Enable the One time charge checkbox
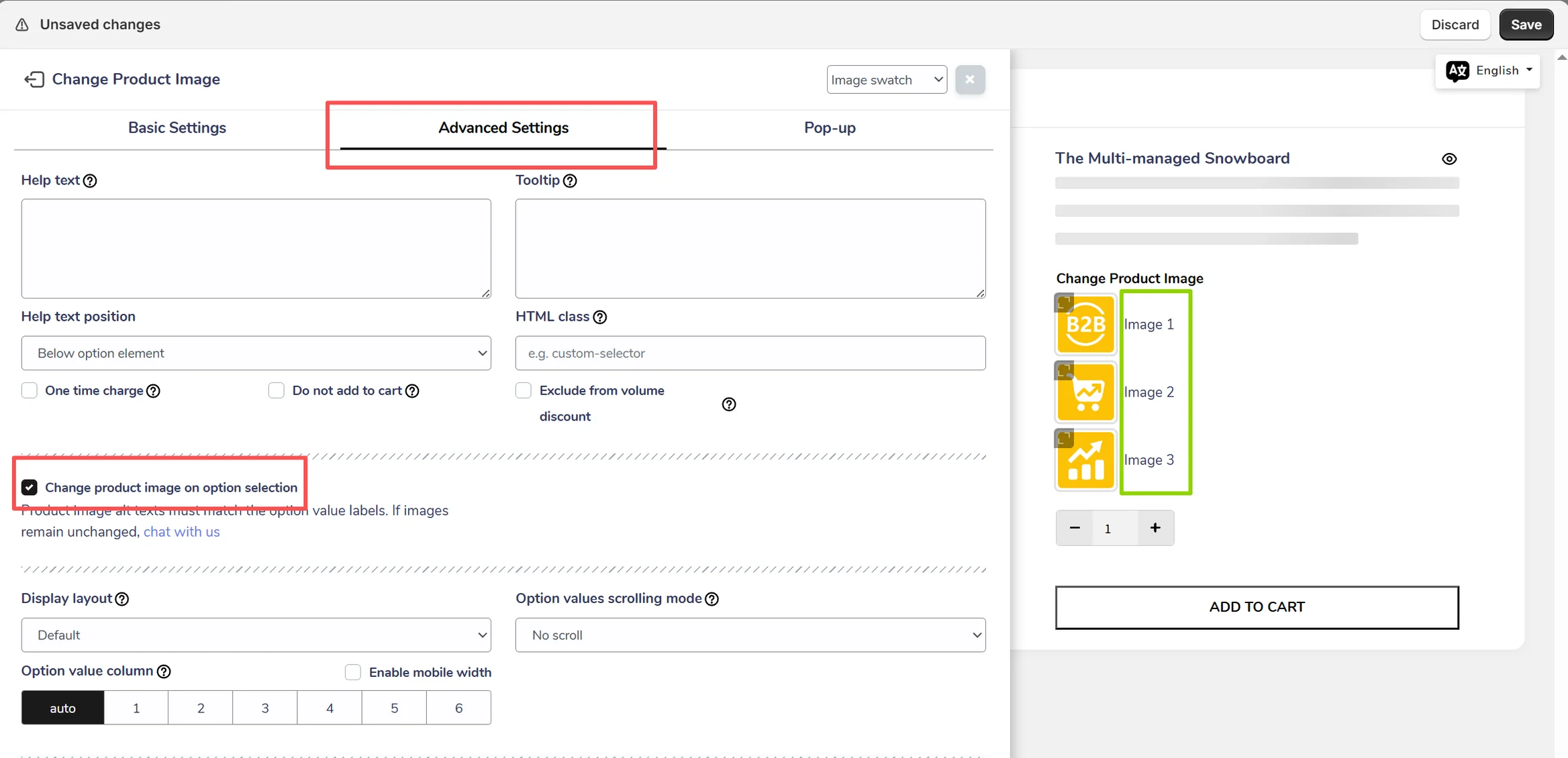1568x758 pixels. [30, 391]
